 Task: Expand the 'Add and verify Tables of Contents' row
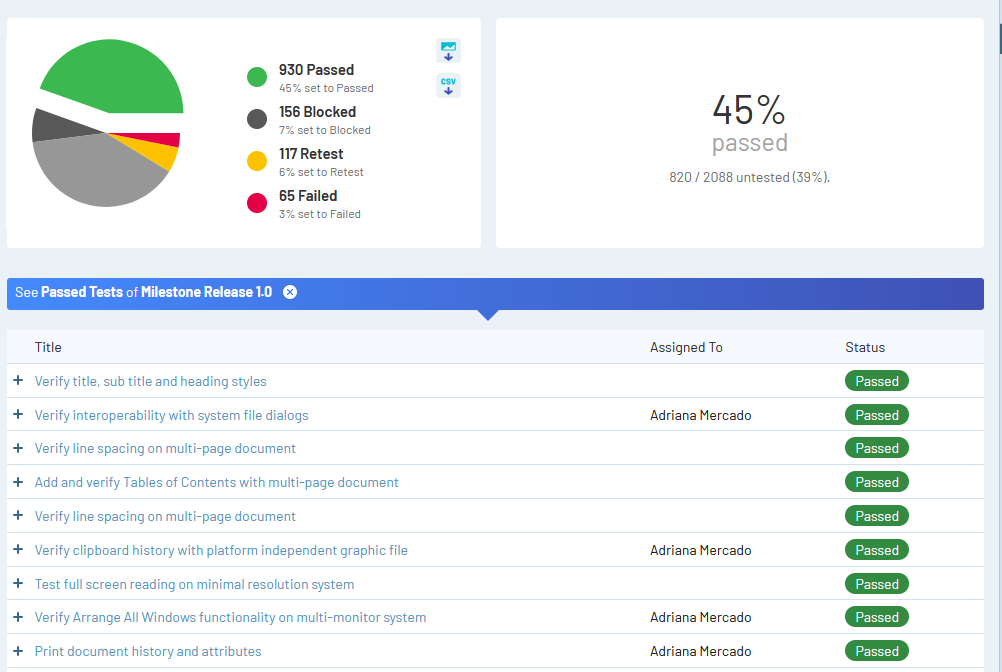point(18,482)
